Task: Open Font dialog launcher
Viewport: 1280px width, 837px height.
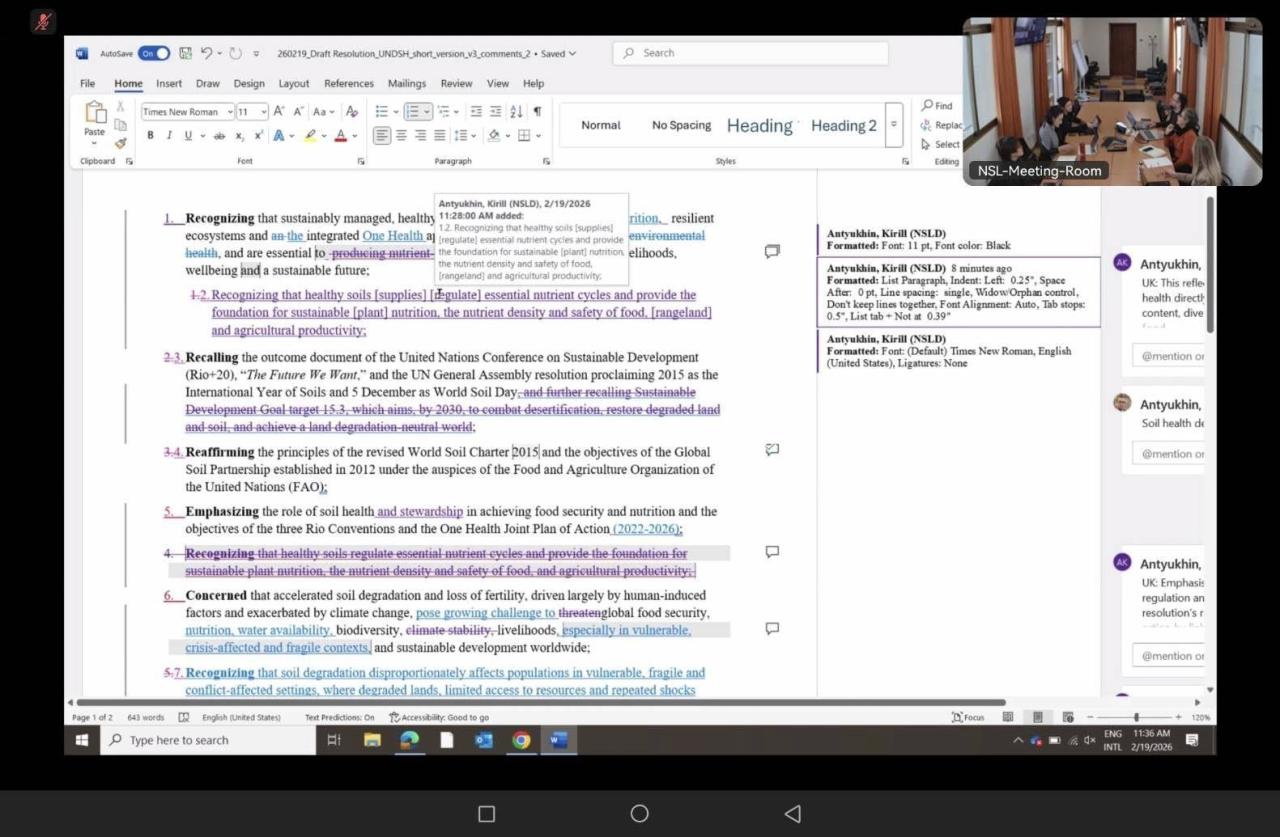Action: [x=361, y=161]
